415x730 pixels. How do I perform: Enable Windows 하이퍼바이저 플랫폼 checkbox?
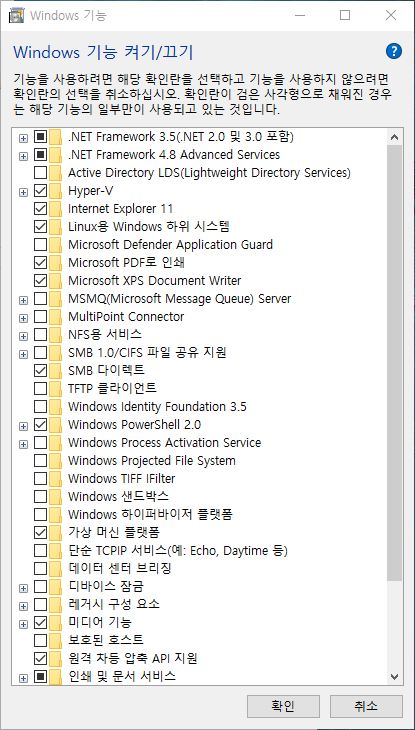[41, 514]
